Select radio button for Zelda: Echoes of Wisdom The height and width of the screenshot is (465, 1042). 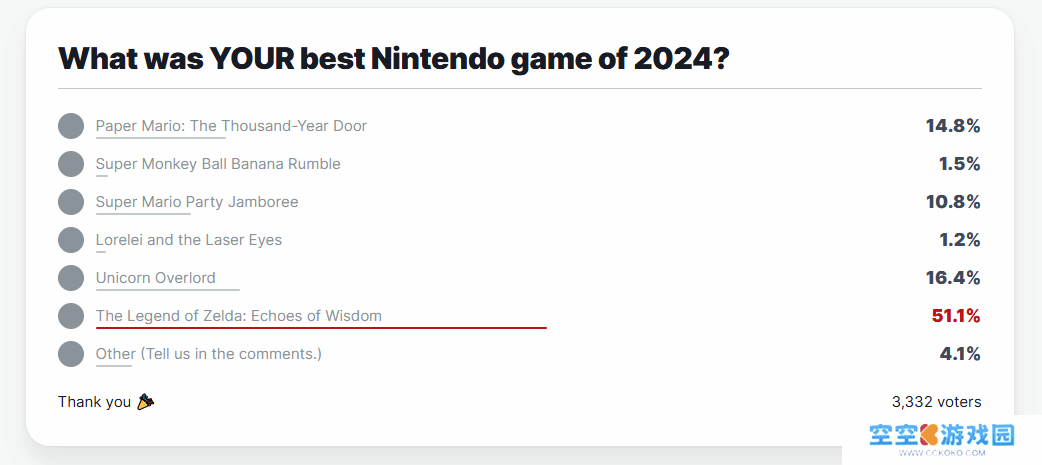click(x=71, y=316)
